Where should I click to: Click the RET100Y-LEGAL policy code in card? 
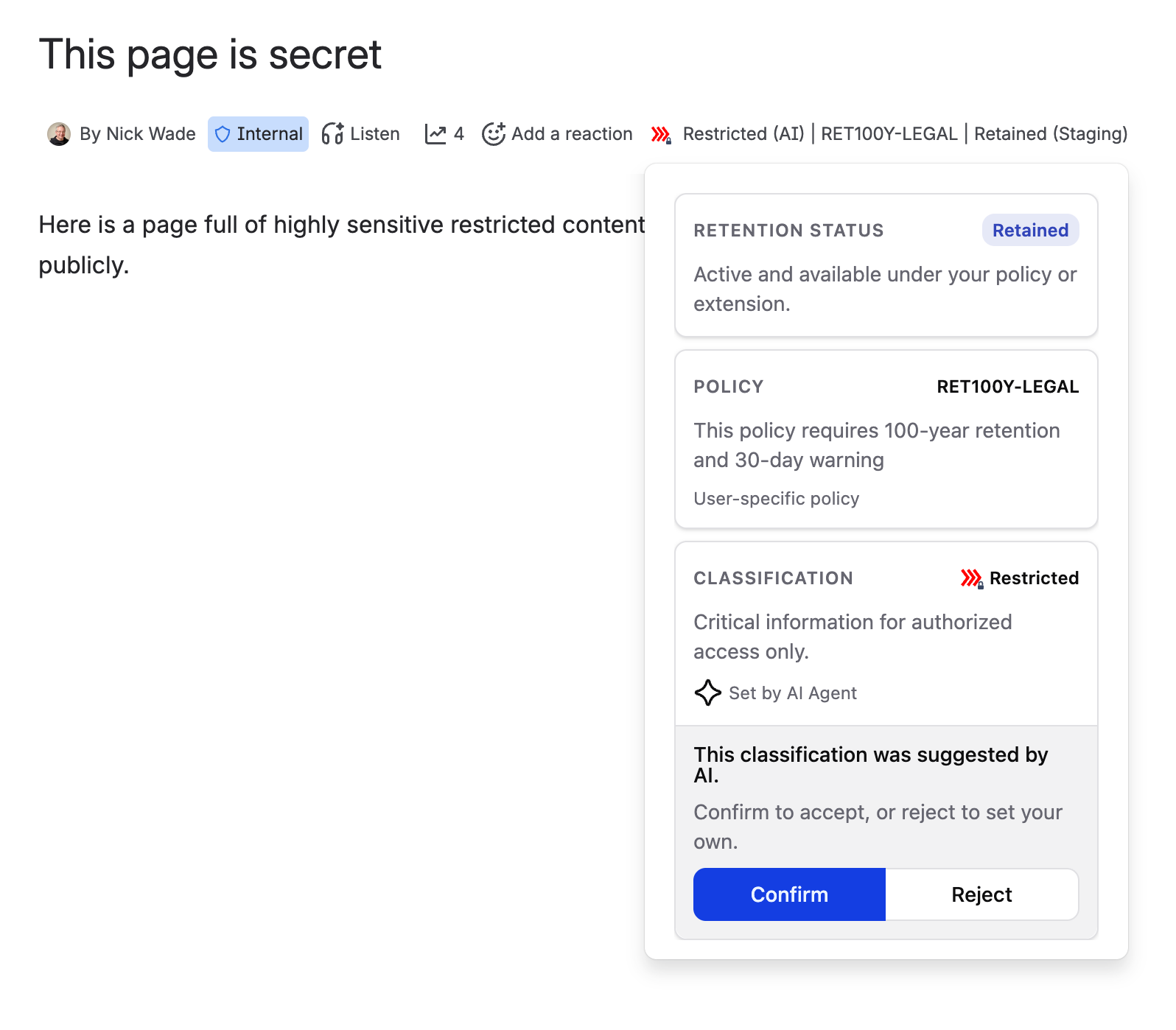1007,387
